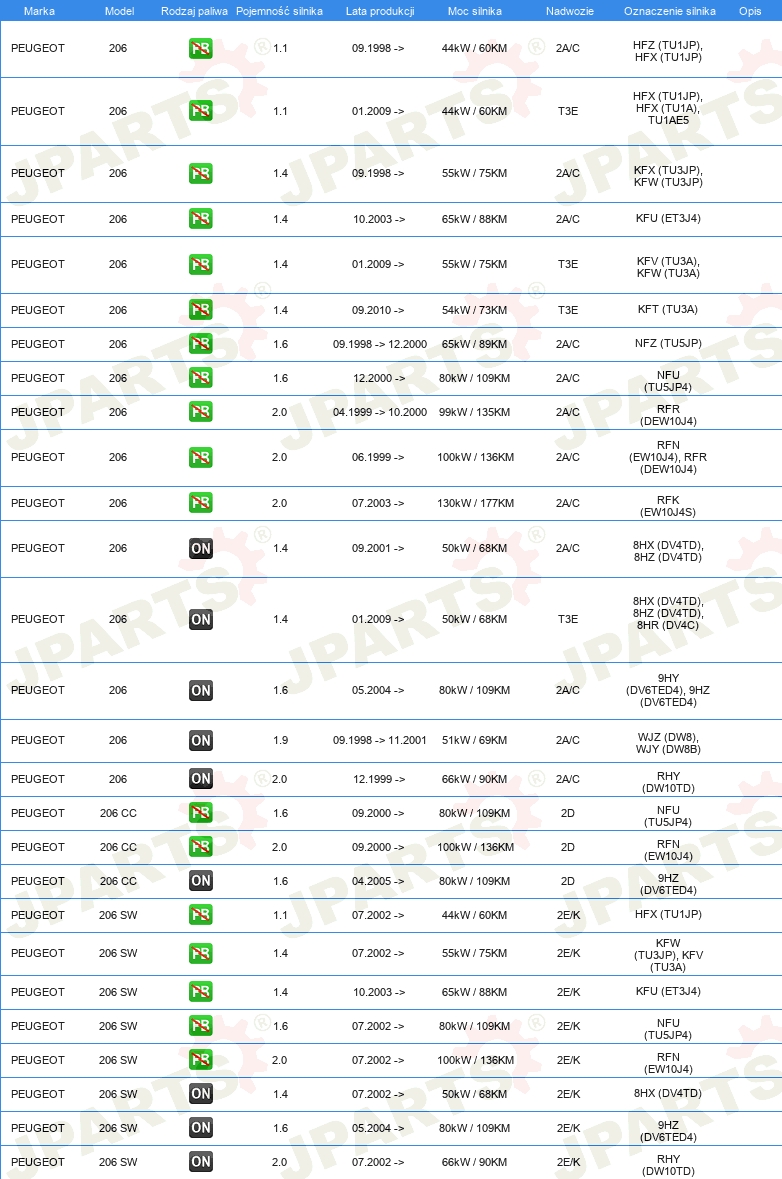Click the Oznaczenie silnika column header
The width and height of the screenshot is (782, 1179).
point(669,11)
